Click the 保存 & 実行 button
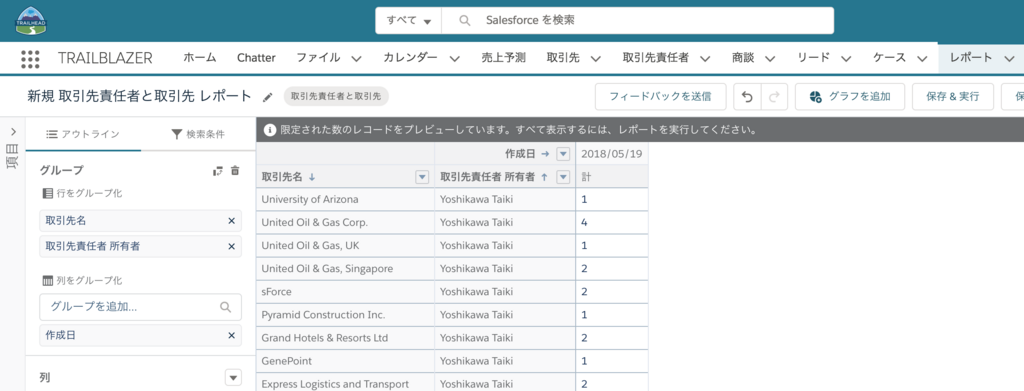 coord(953,97)
